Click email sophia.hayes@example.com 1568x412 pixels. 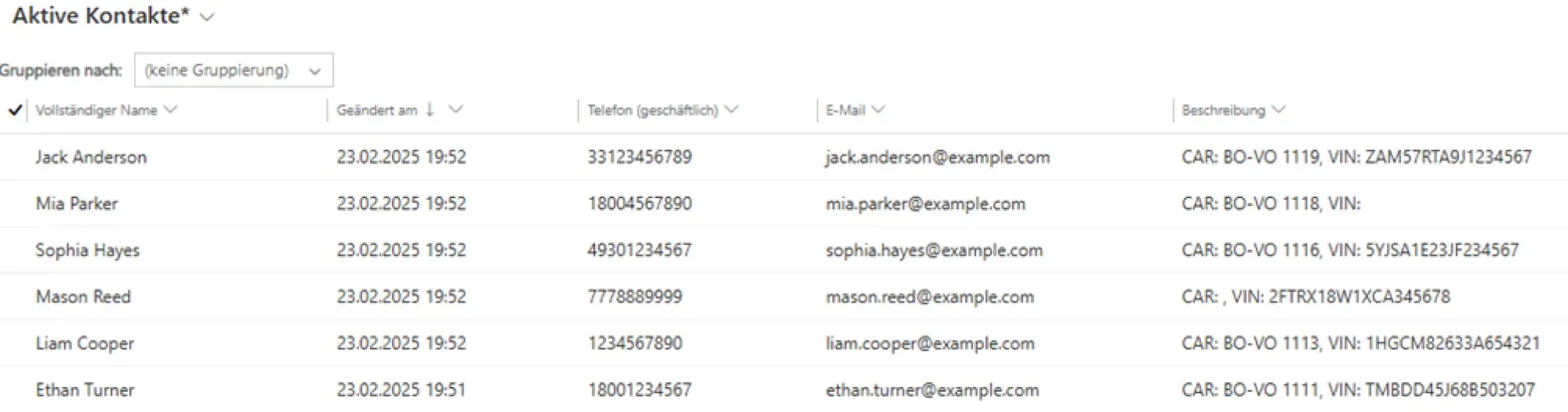tap(934, 251)
